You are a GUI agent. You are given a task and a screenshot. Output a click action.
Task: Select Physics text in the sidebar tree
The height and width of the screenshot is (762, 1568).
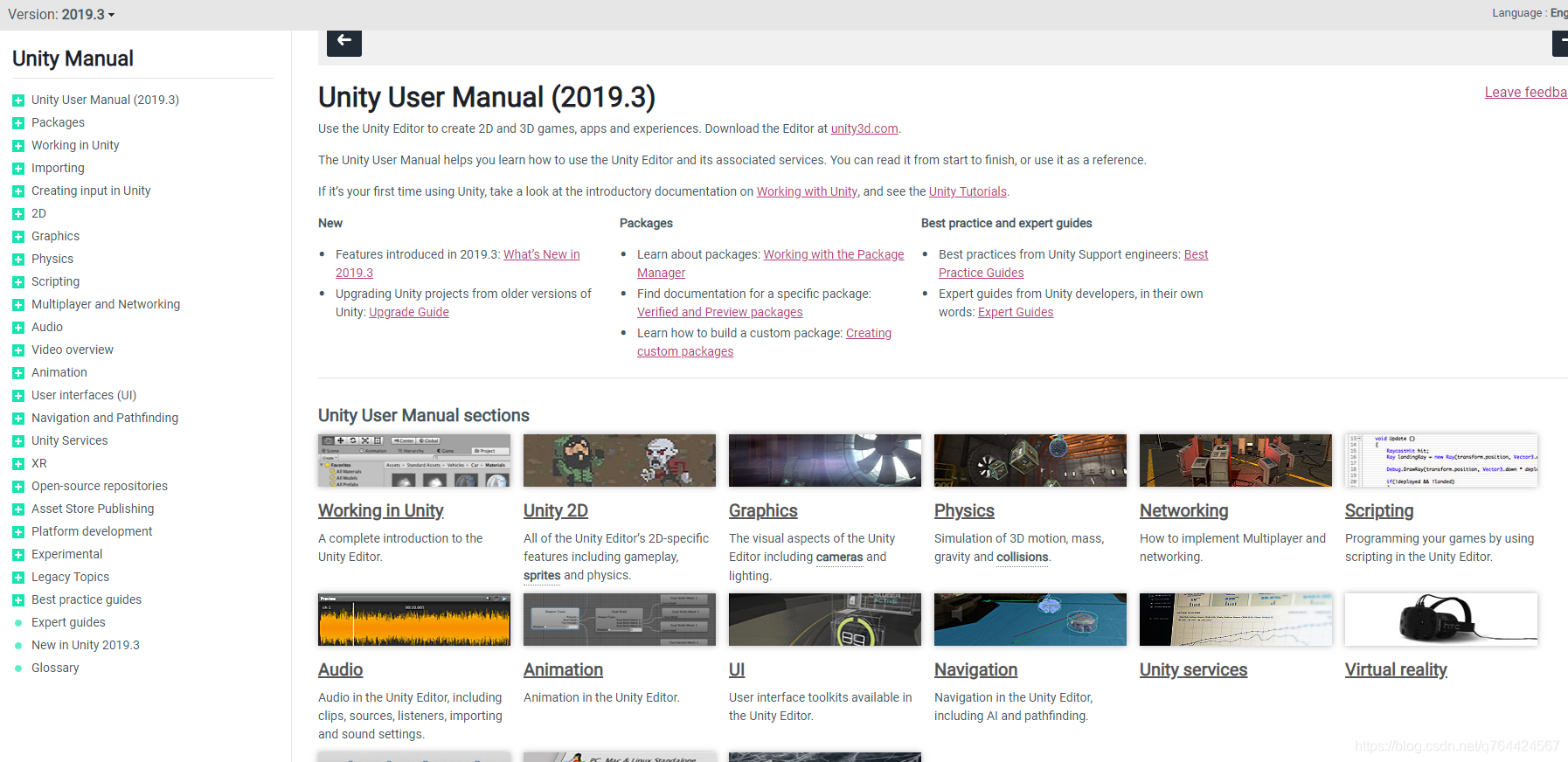[x=52, y=259]
